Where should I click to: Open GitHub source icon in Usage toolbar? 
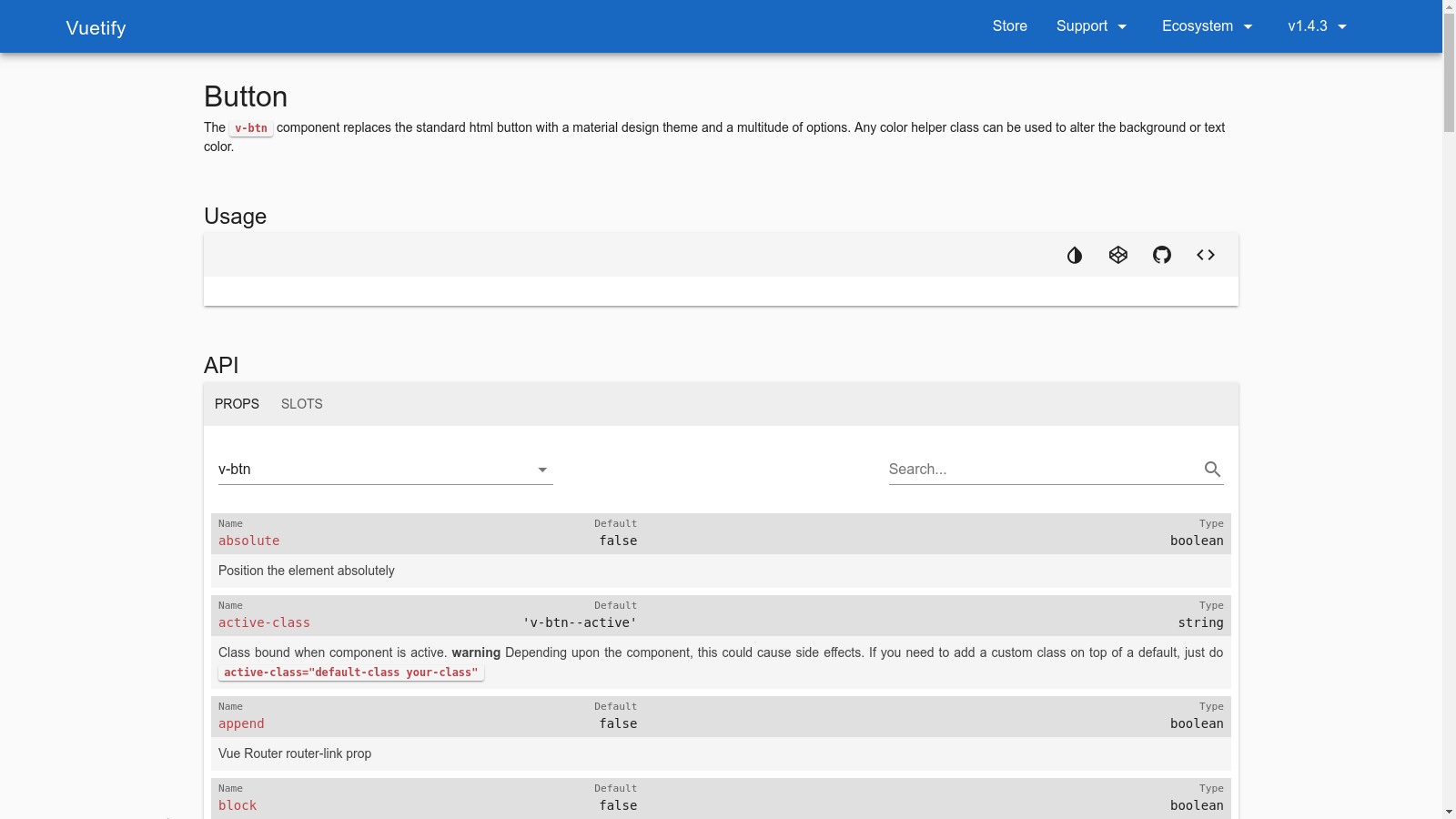pos(1162,255)
